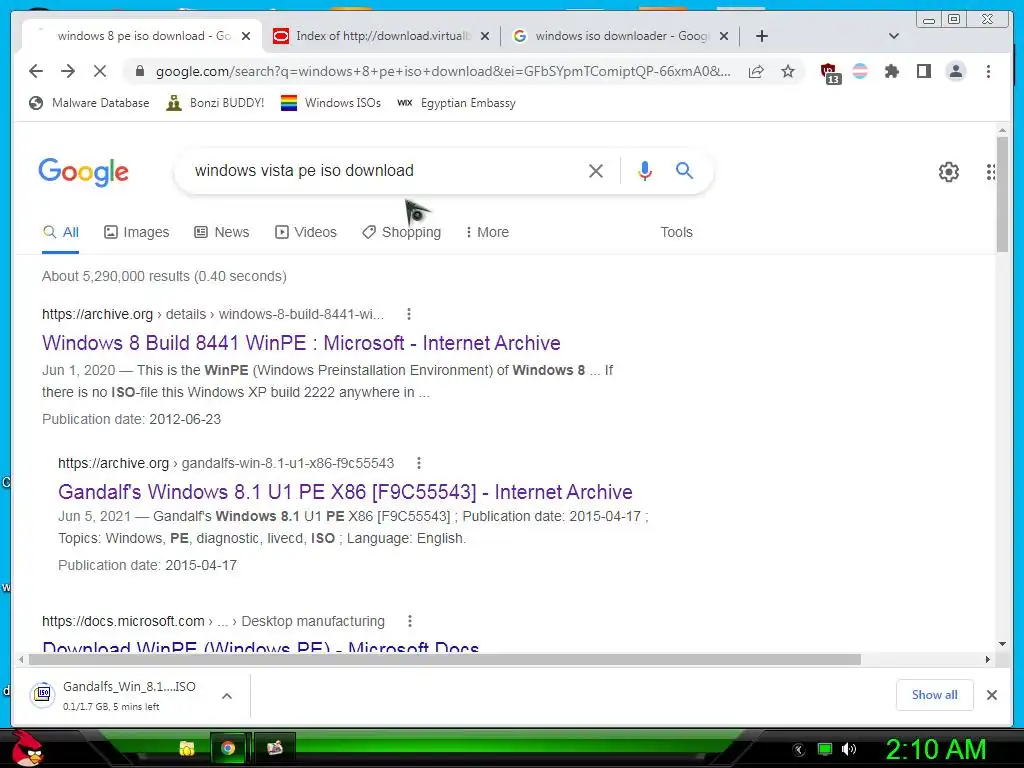1024x768 pixels.
Task: Expand the Gandalfs ISO download options
Action: click(227, 696)
